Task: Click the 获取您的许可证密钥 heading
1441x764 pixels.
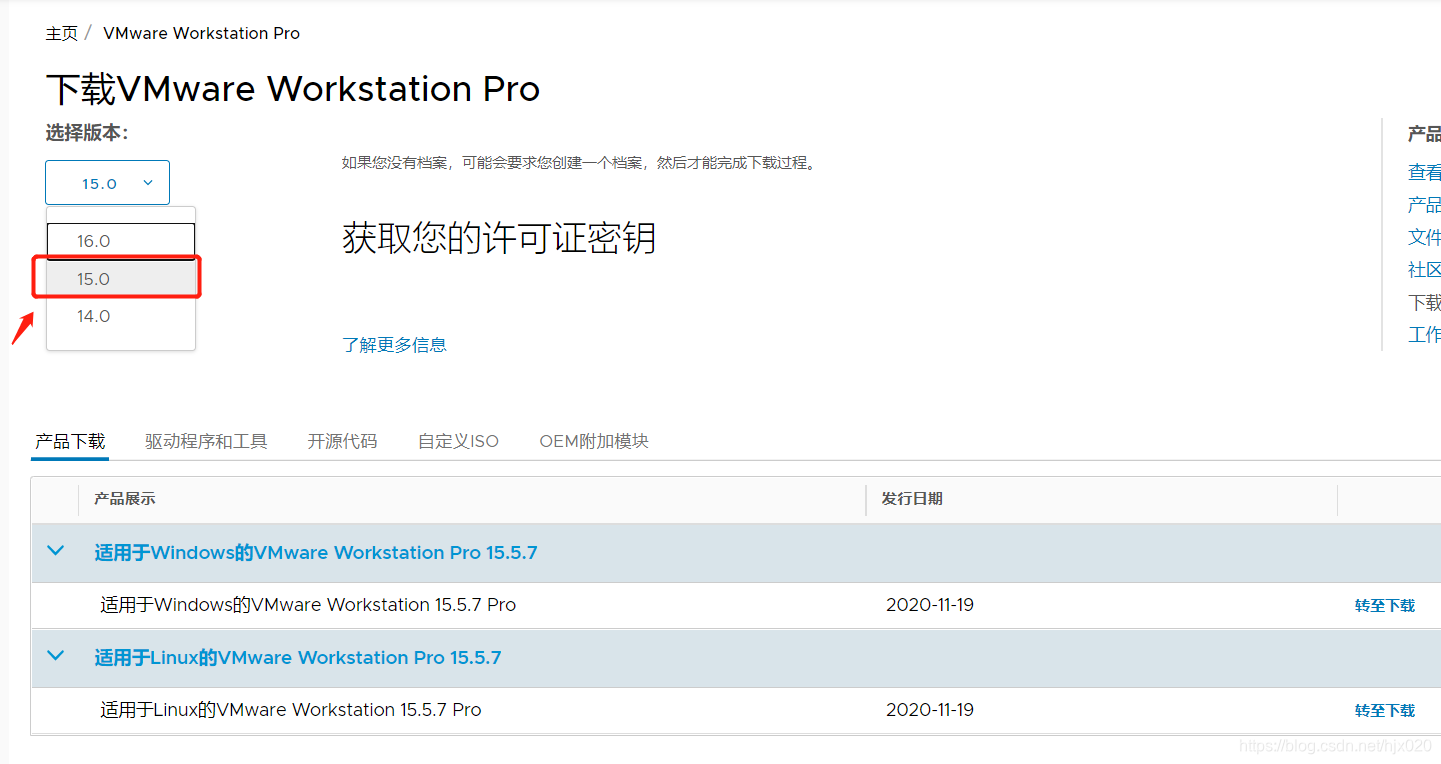Action: [x=499, y=238]
